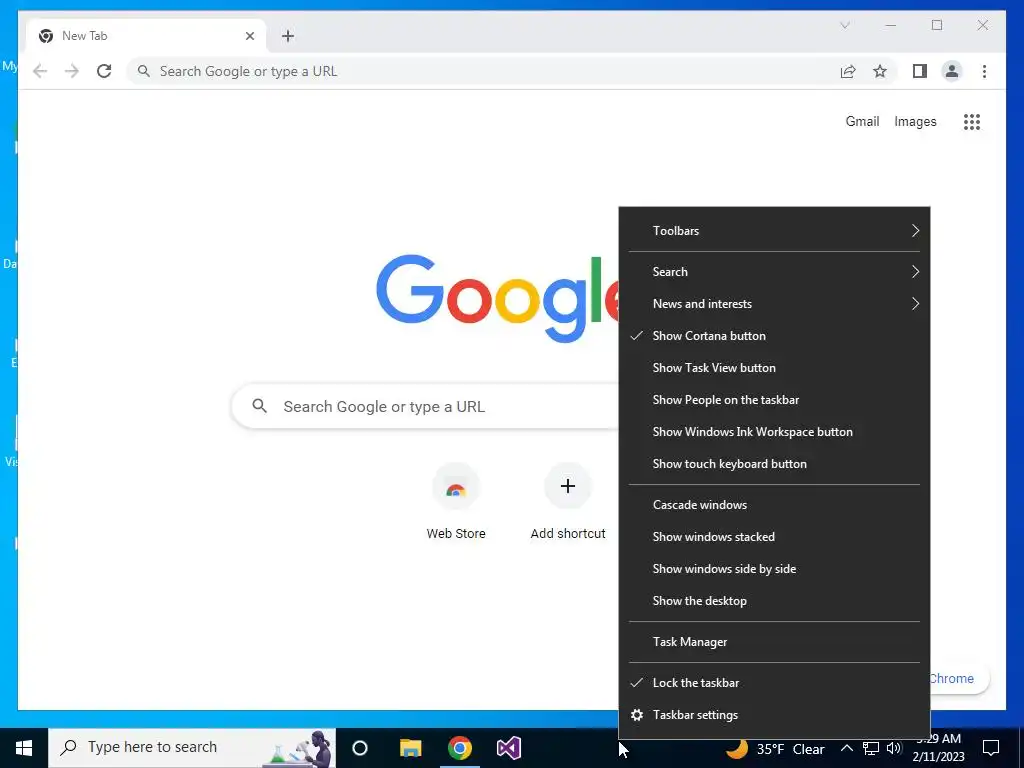Uncheck Show Cortana button
This screenshot has height=768, width=1024.
(x=774, y=336)
